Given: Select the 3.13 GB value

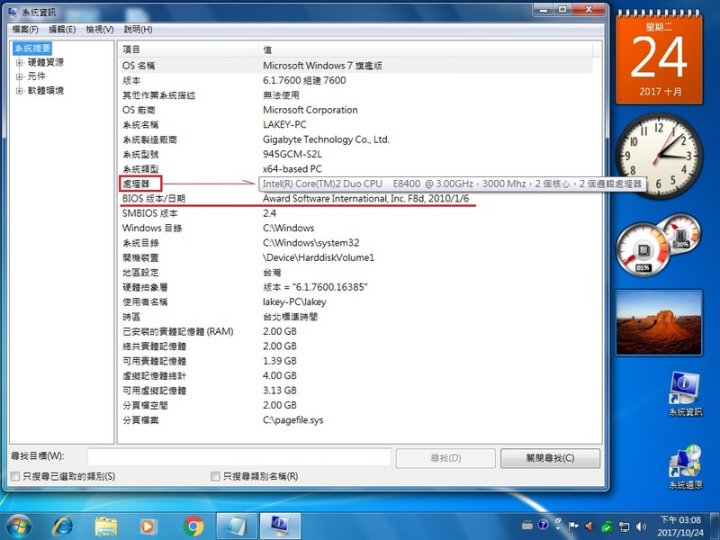Looking at the screenshot, I should (280, 390).
